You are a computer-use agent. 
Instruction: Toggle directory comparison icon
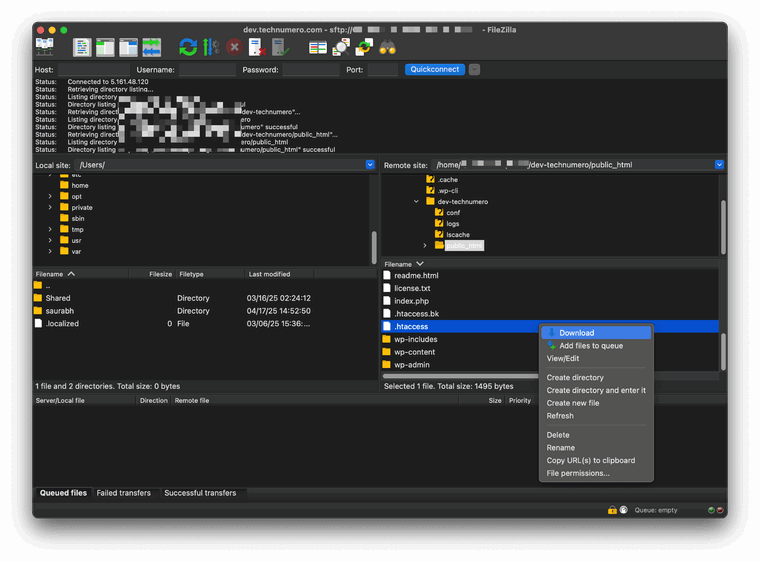341,48
